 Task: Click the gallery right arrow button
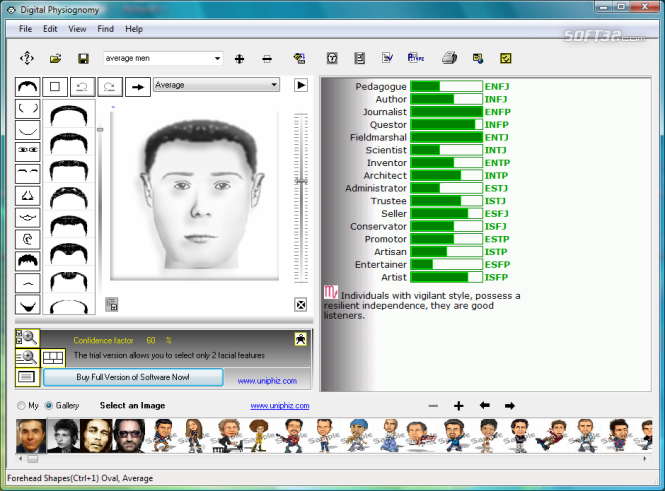click(510, 406)
